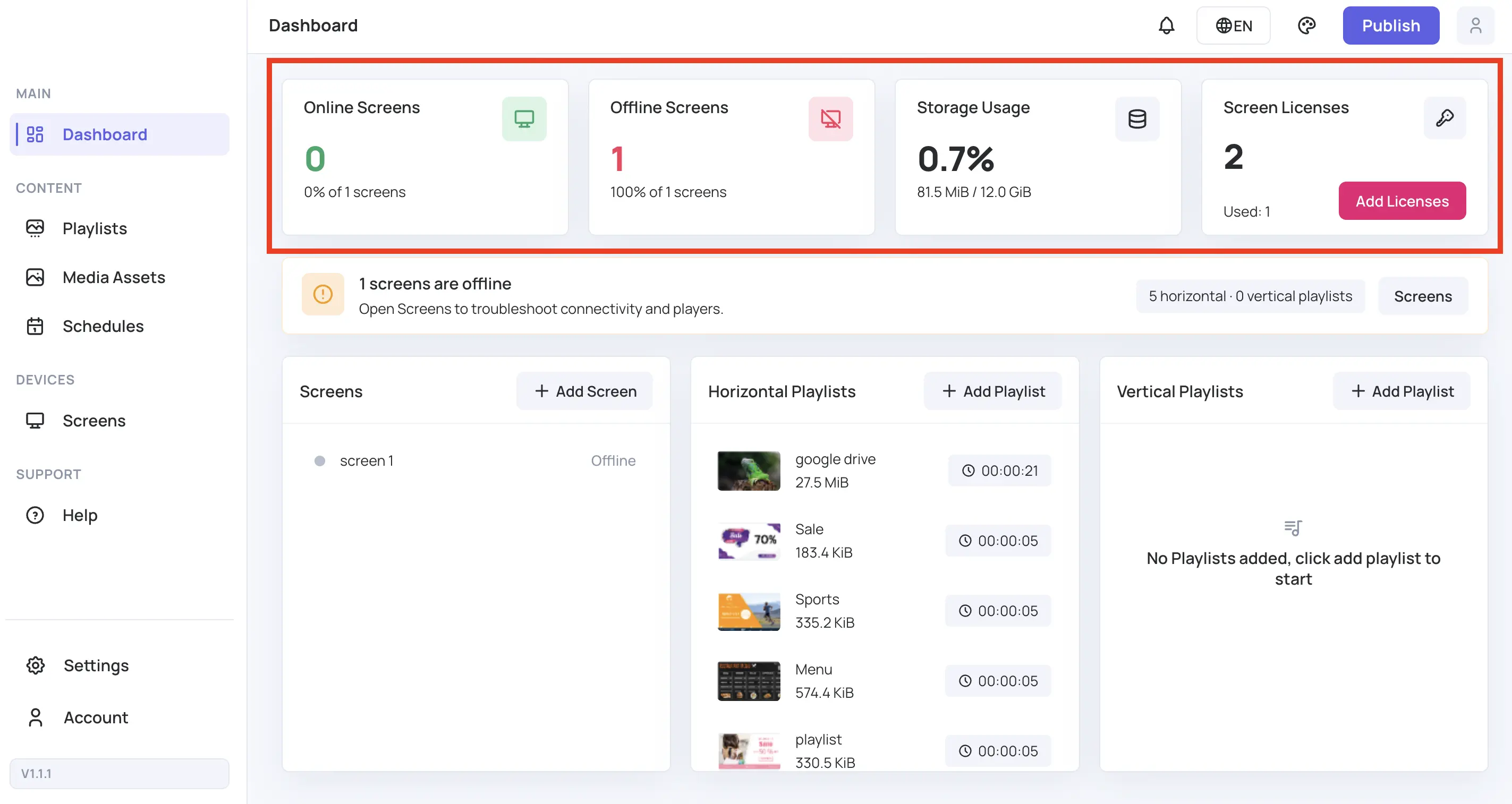Add Playlist in Horizontal Playlists panel
The height and width of the screenshot is (804, 1512).
coord(992,391)
